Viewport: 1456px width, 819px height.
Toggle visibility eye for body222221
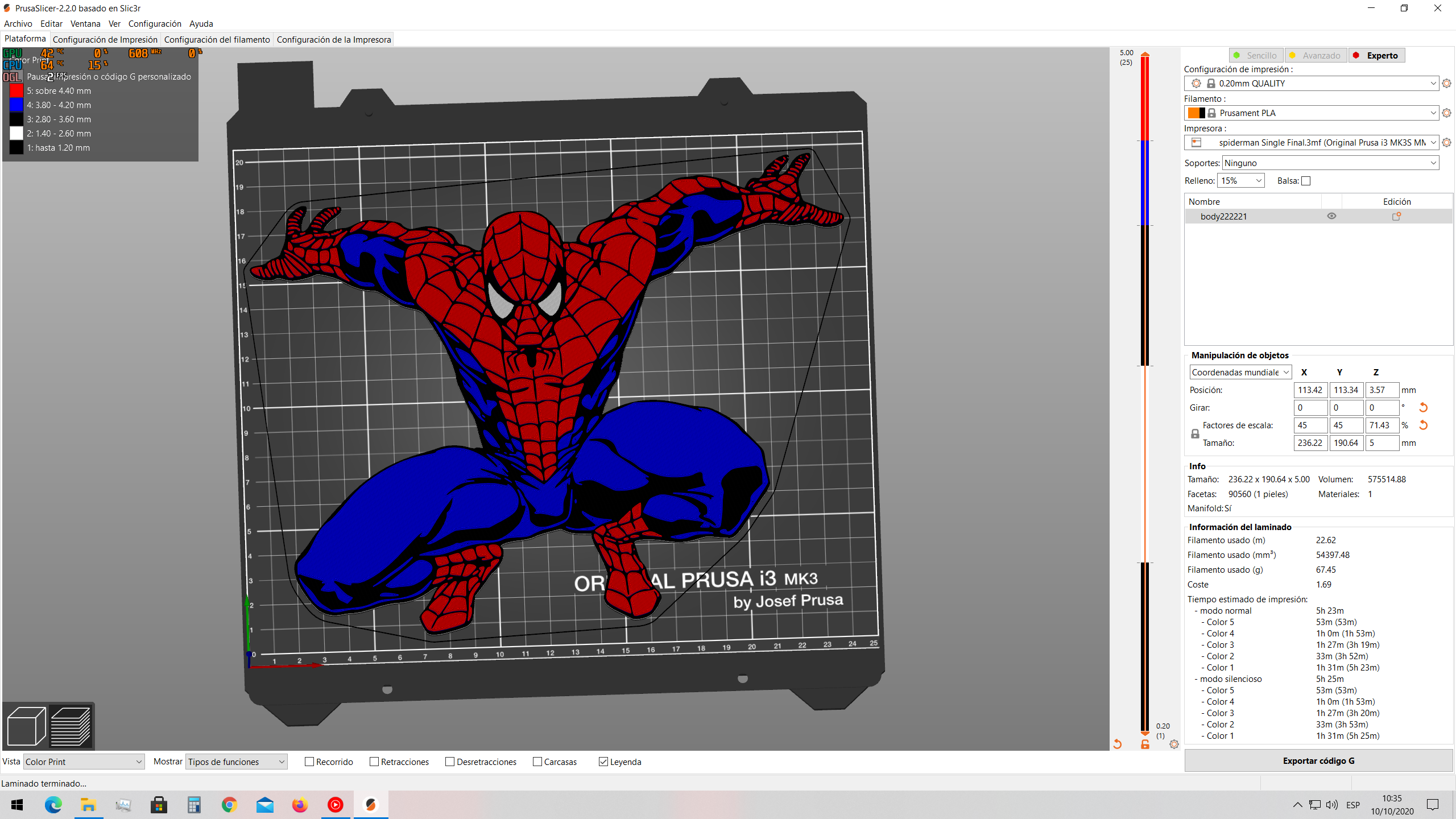click(x=1331, y=216)
